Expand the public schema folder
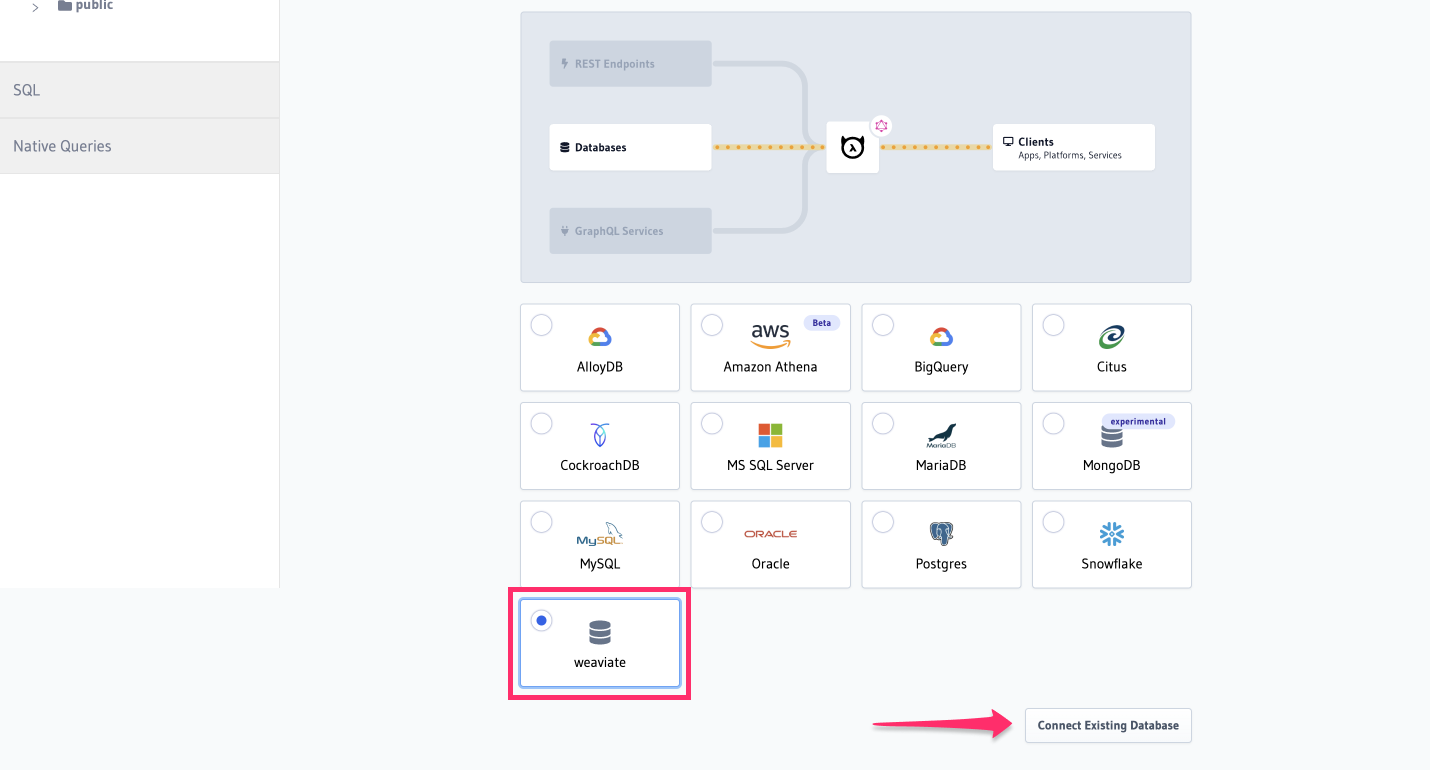This screenshot has height=770, width=1430. [x=35, y=7]
